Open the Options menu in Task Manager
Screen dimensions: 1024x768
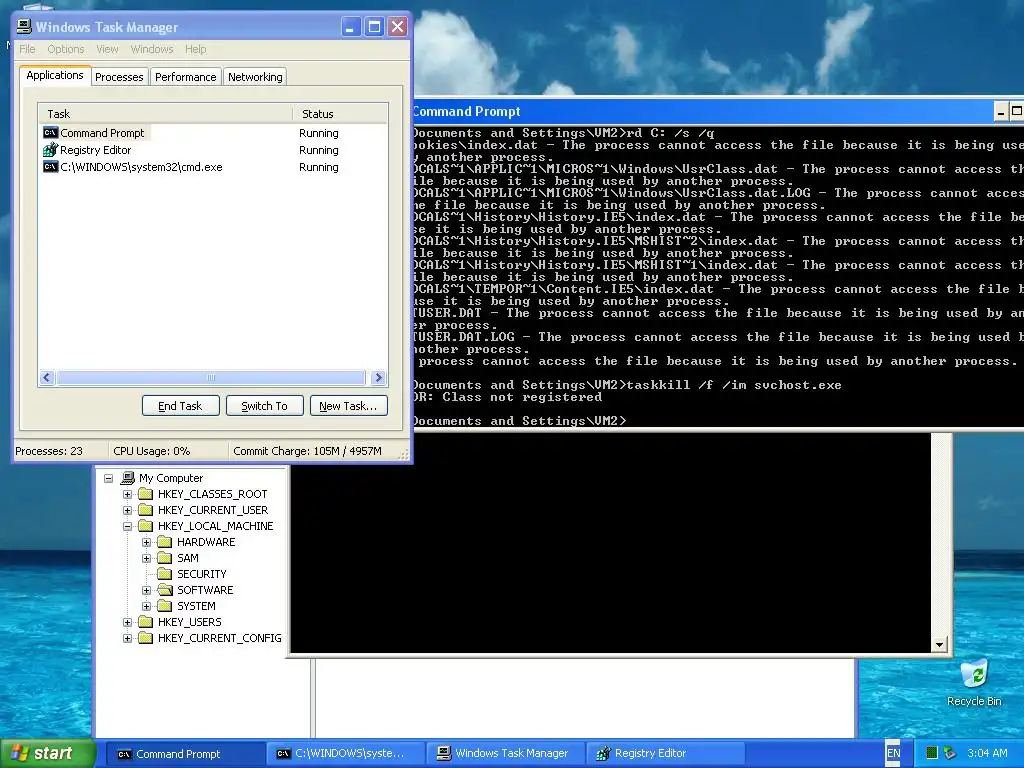click(65, 49)
